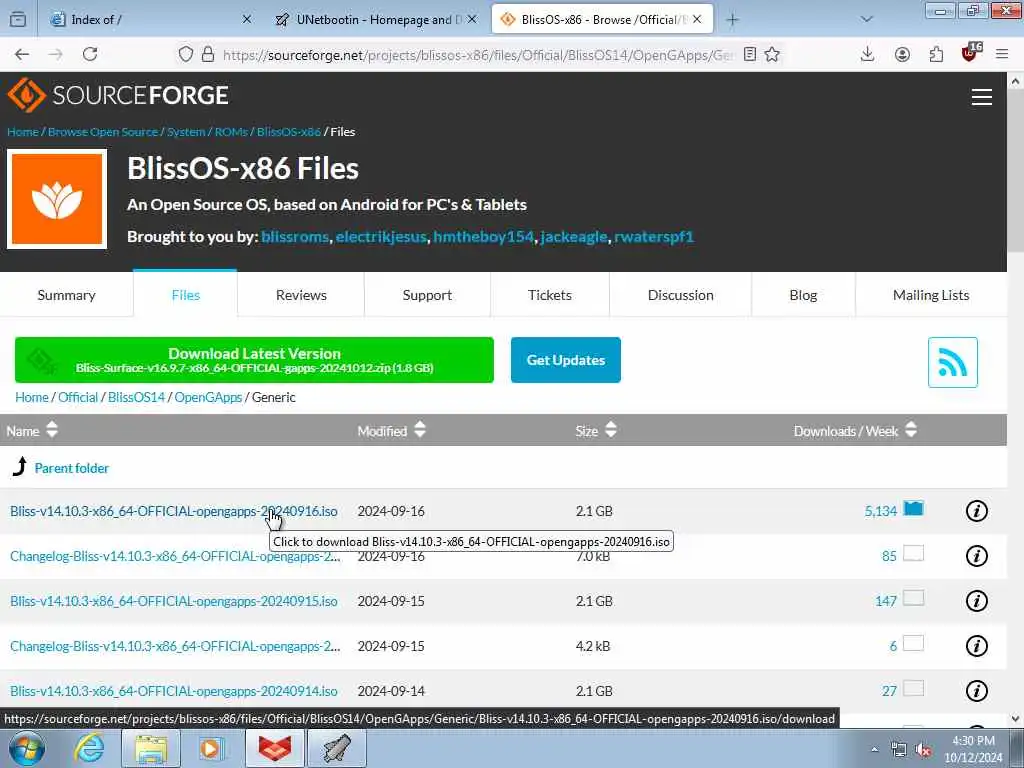Open the Firefox application menu
The image size is (1024, 768).
[1002, 54]
